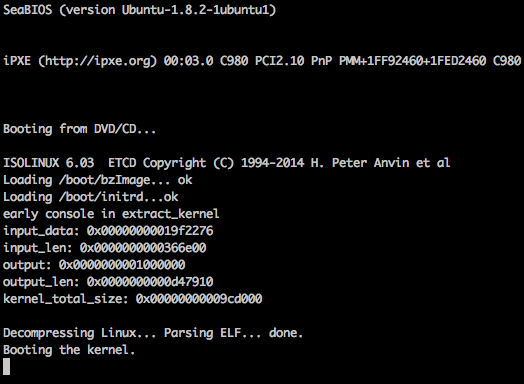Click the input_data hex value
This screenshot has width=524, height=384.
pos(150,231)
